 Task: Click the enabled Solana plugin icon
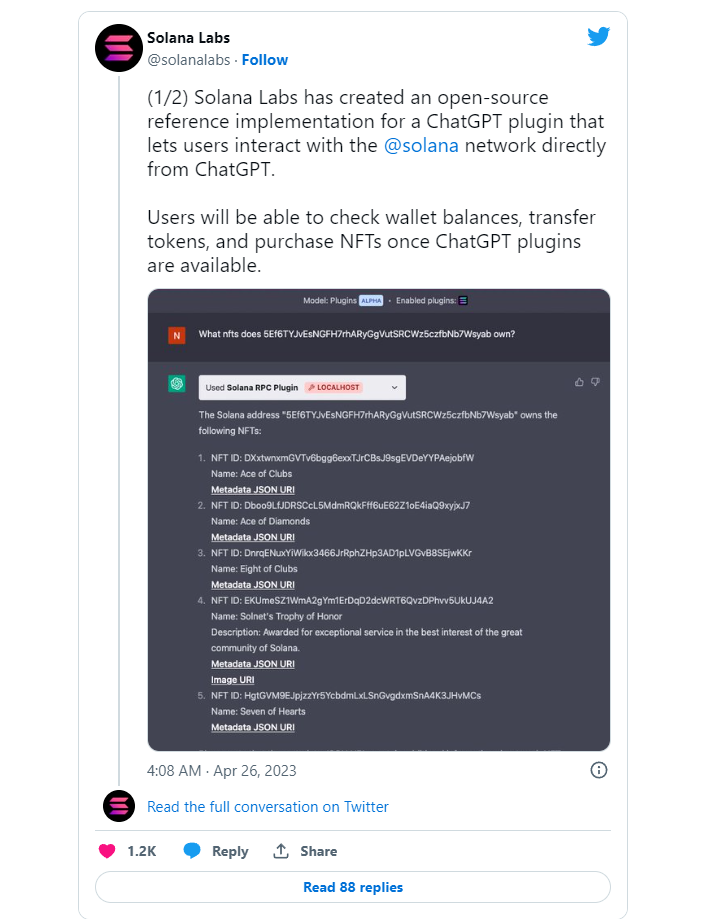click(463, 301)
